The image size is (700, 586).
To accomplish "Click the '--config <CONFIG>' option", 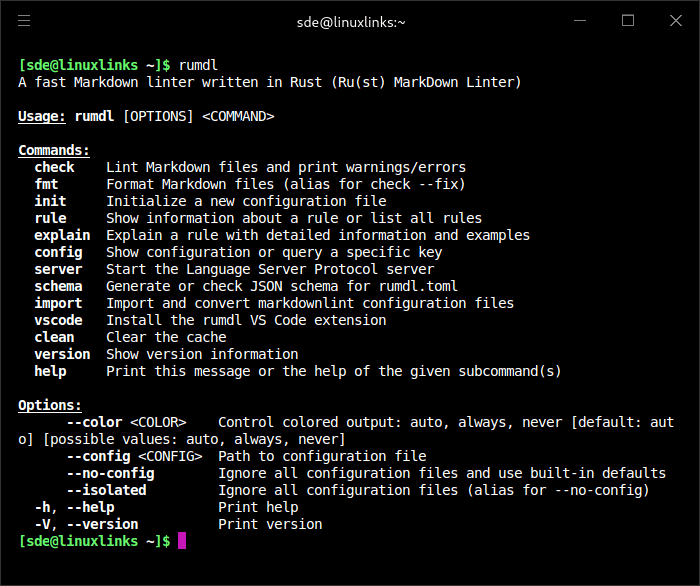I will pyautogui.click(x=135, y=456).
